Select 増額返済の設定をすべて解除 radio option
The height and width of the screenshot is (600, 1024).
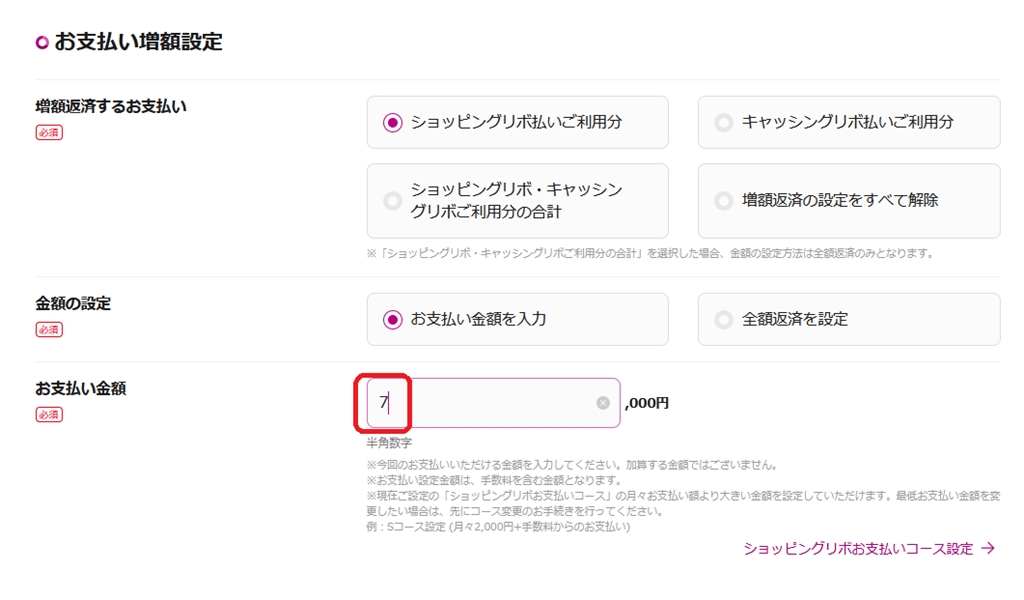coord(724,201)
